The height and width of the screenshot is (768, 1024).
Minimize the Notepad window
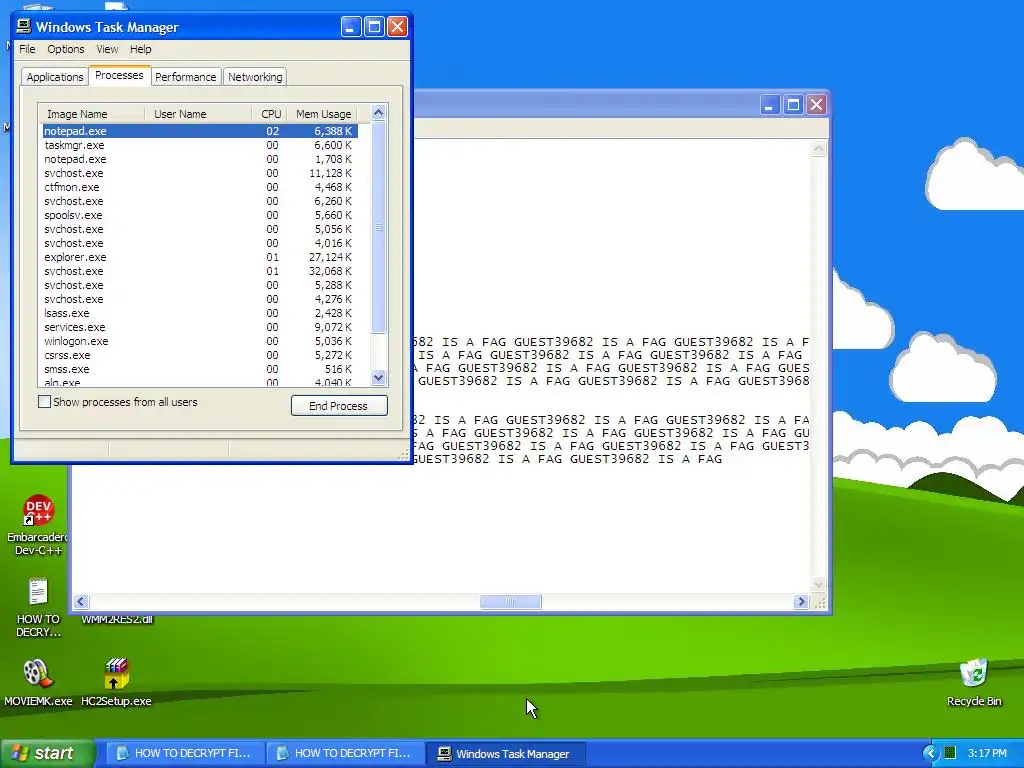pyautogui.click(x=770, y=104)
